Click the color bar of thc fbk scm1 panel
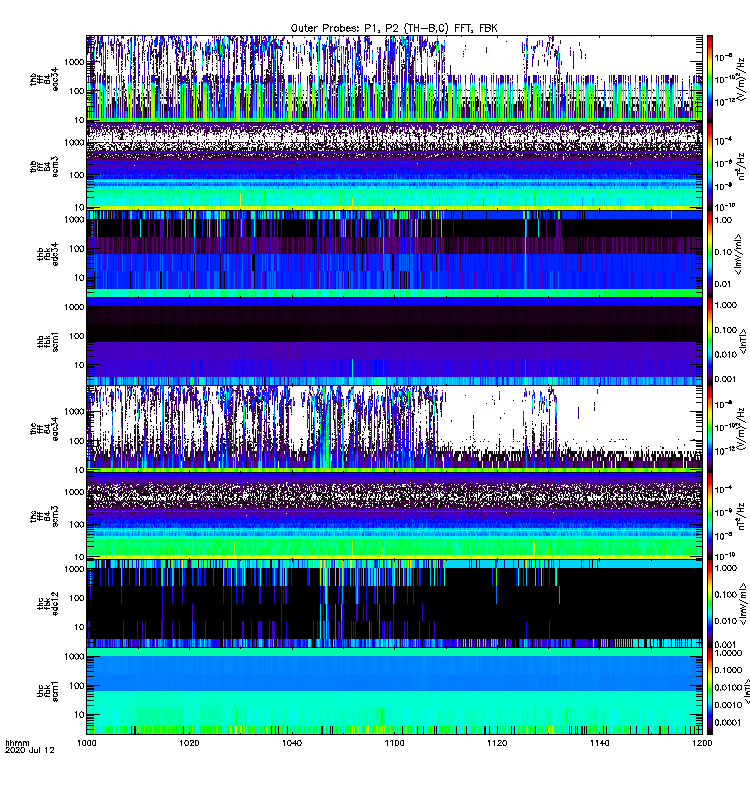The height and width of the screenshot is (800, 750). (710, 691)
